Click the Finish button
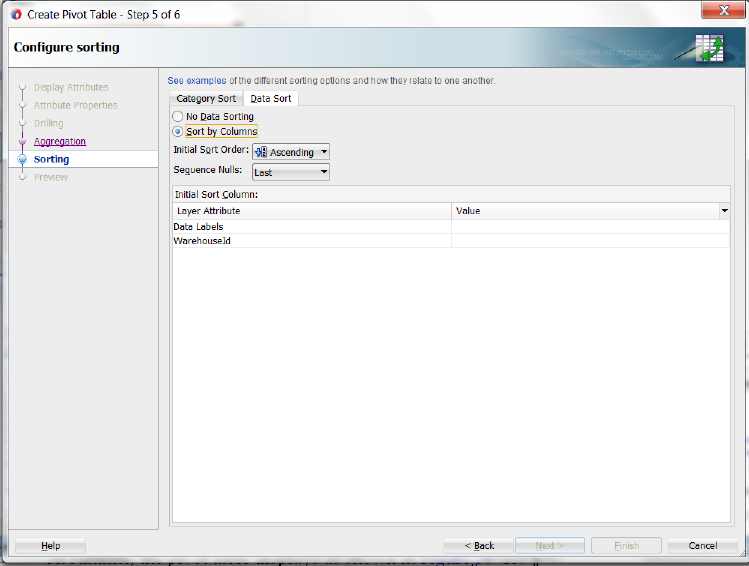749x566 pixels. click(626, 545)
